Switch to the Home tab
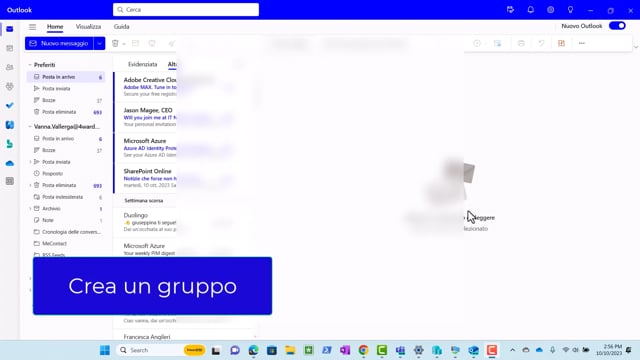The height and width of the screenshot is (360, 640). [x=55, y=27]
